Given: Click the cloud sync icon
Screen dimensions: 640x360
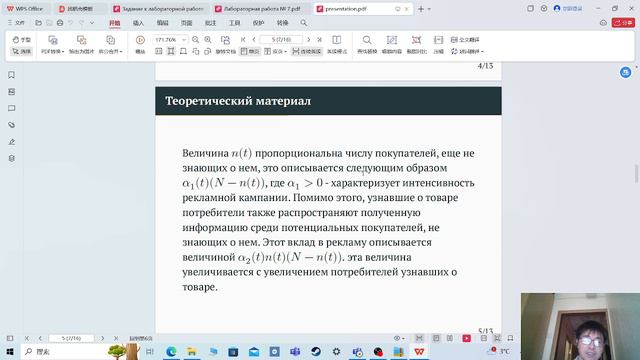Looking at the screenshot, I should (603, 23).
